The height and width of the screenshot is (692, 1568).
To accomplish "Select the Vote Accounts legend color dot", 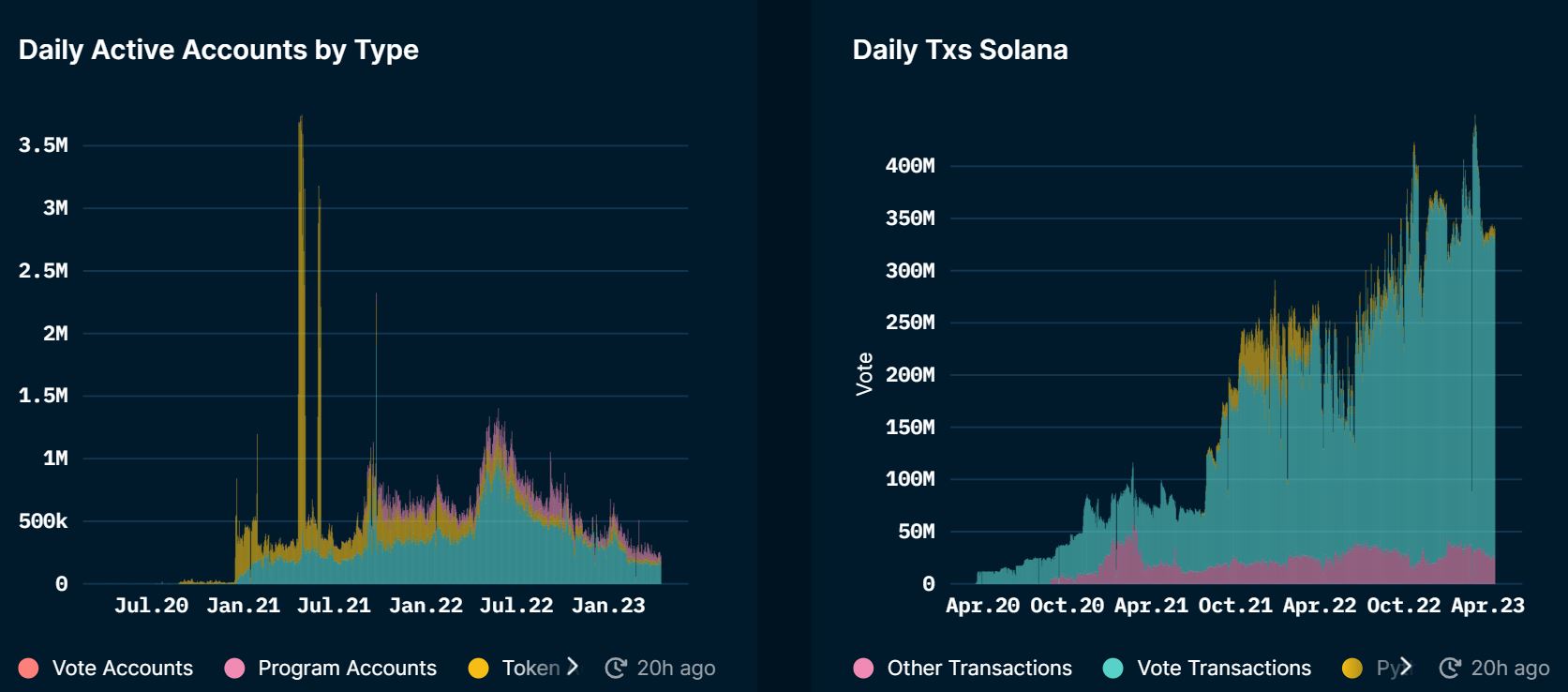I will coord(29,668).
